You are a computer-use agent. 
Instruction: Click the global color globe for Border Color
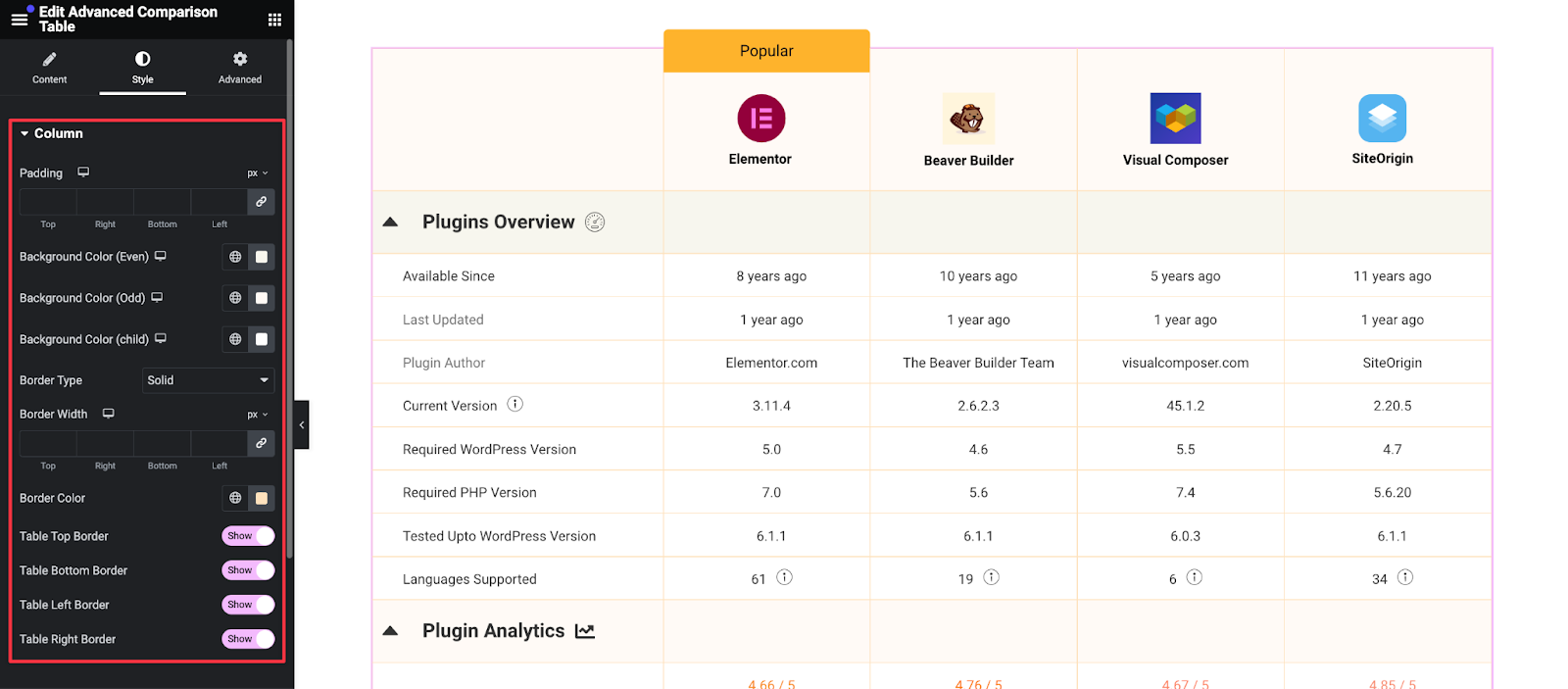tap(235, 498)
